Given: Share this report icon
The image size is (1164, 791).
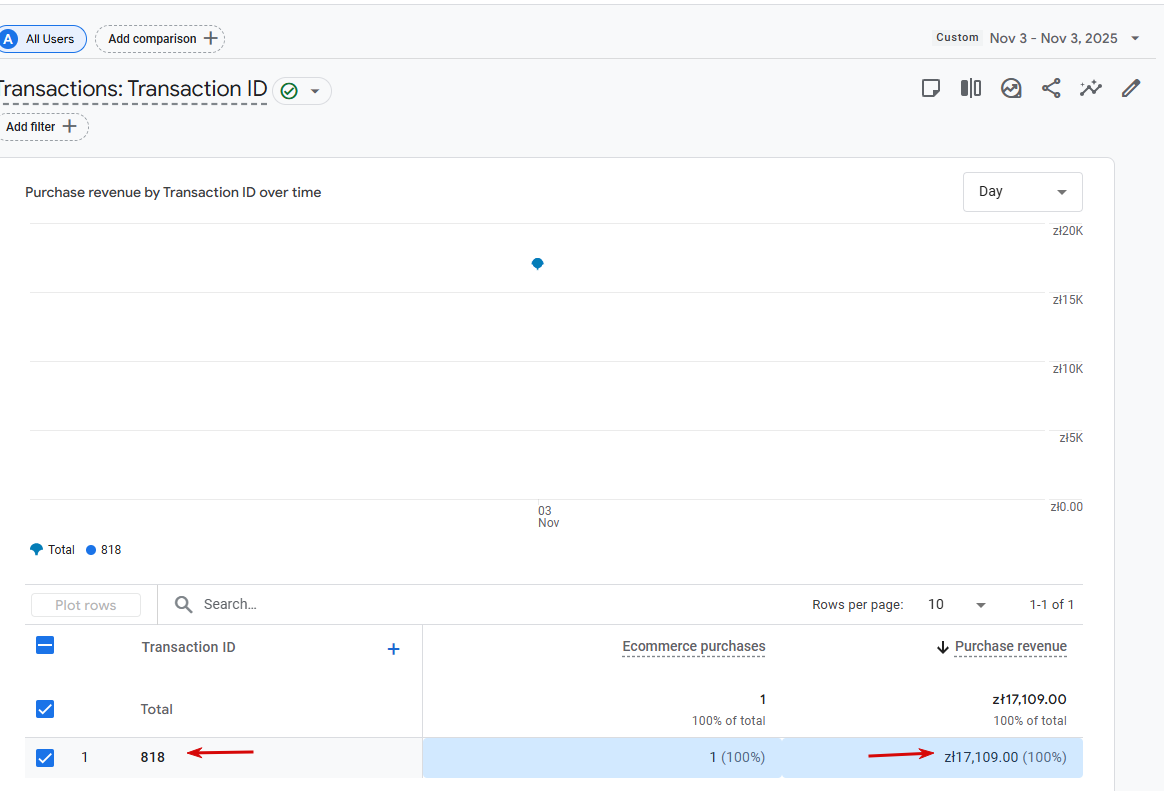Looking at the screenshot, I should click(x=1051, y=88).
